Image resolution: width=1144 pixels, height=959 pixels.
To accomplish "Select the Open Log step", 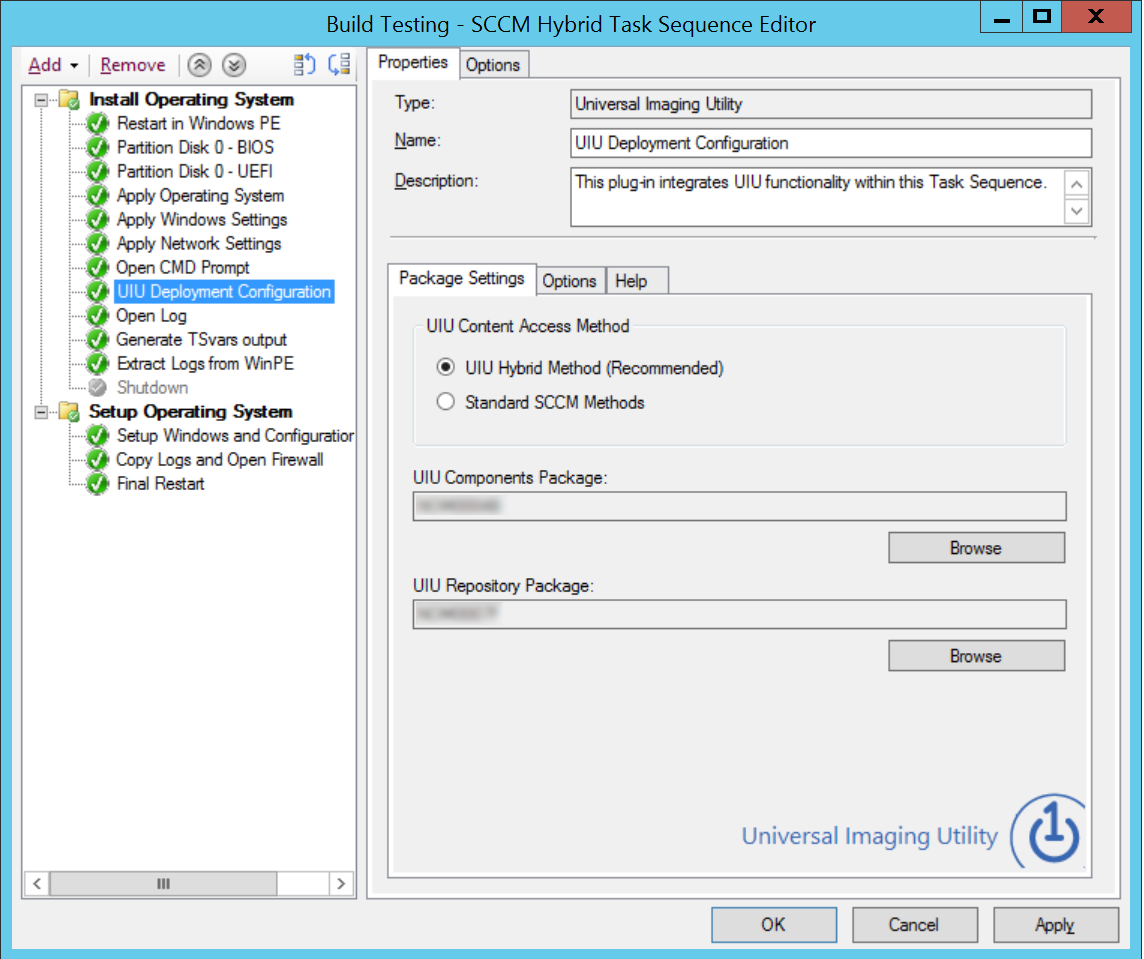I will [x=152, y=316].
